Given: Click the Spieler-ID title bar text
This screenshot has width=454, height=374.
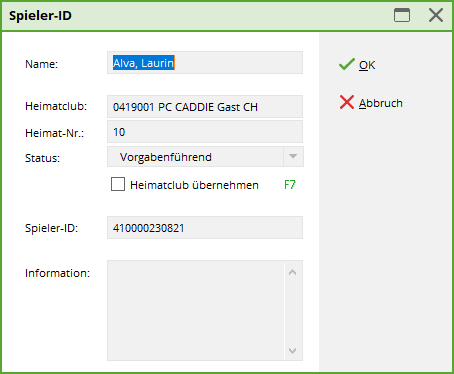Looking at the screenshot, I should (x=40, y=16).
